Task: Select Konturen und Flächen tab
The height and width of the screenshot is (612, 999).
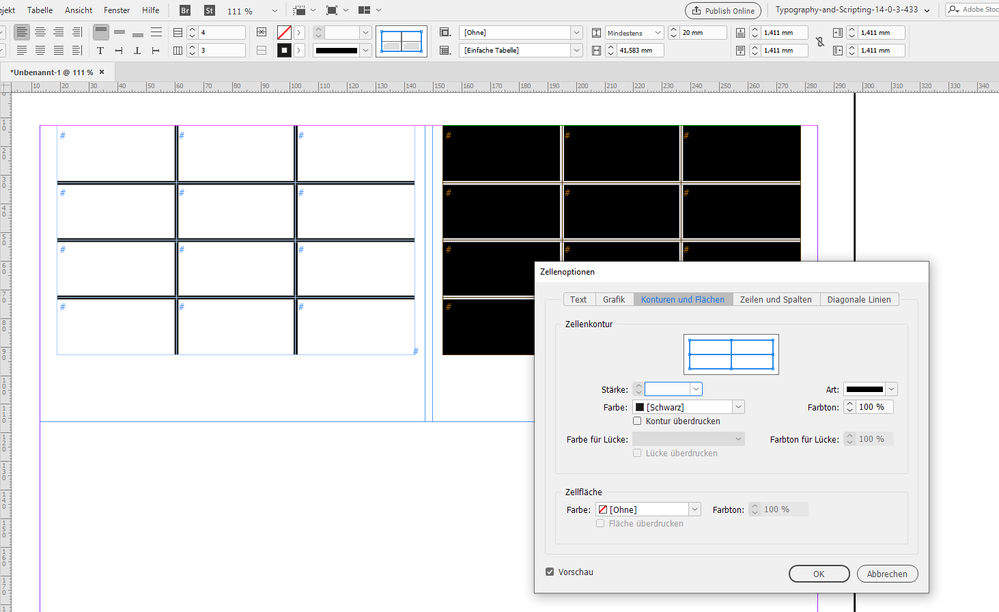Action: tap(682, 299)
